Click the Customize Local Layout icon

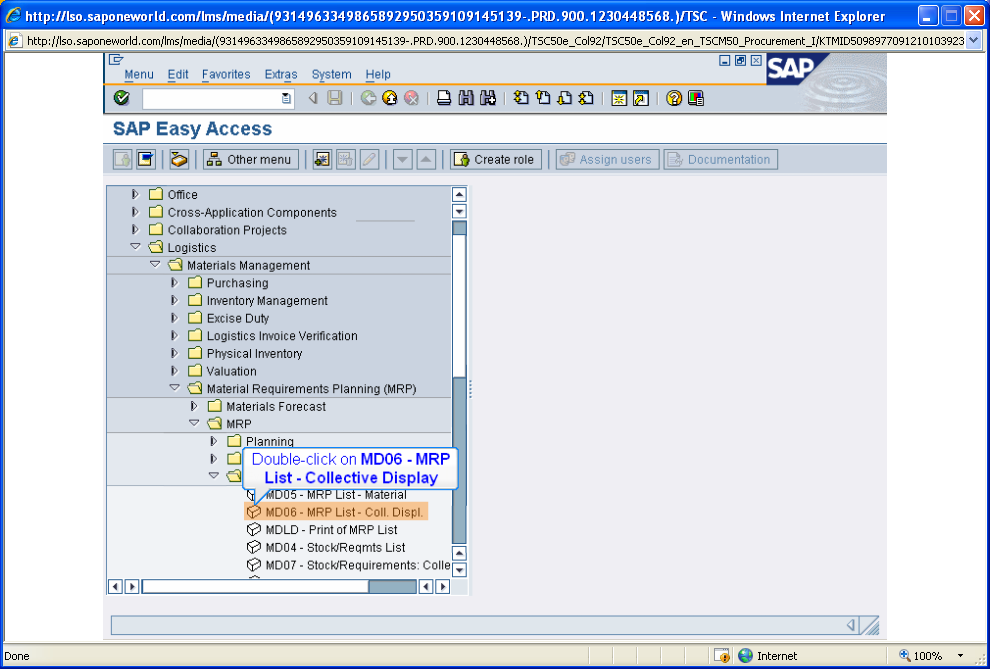pyautogui.click(x=696, y=98)
